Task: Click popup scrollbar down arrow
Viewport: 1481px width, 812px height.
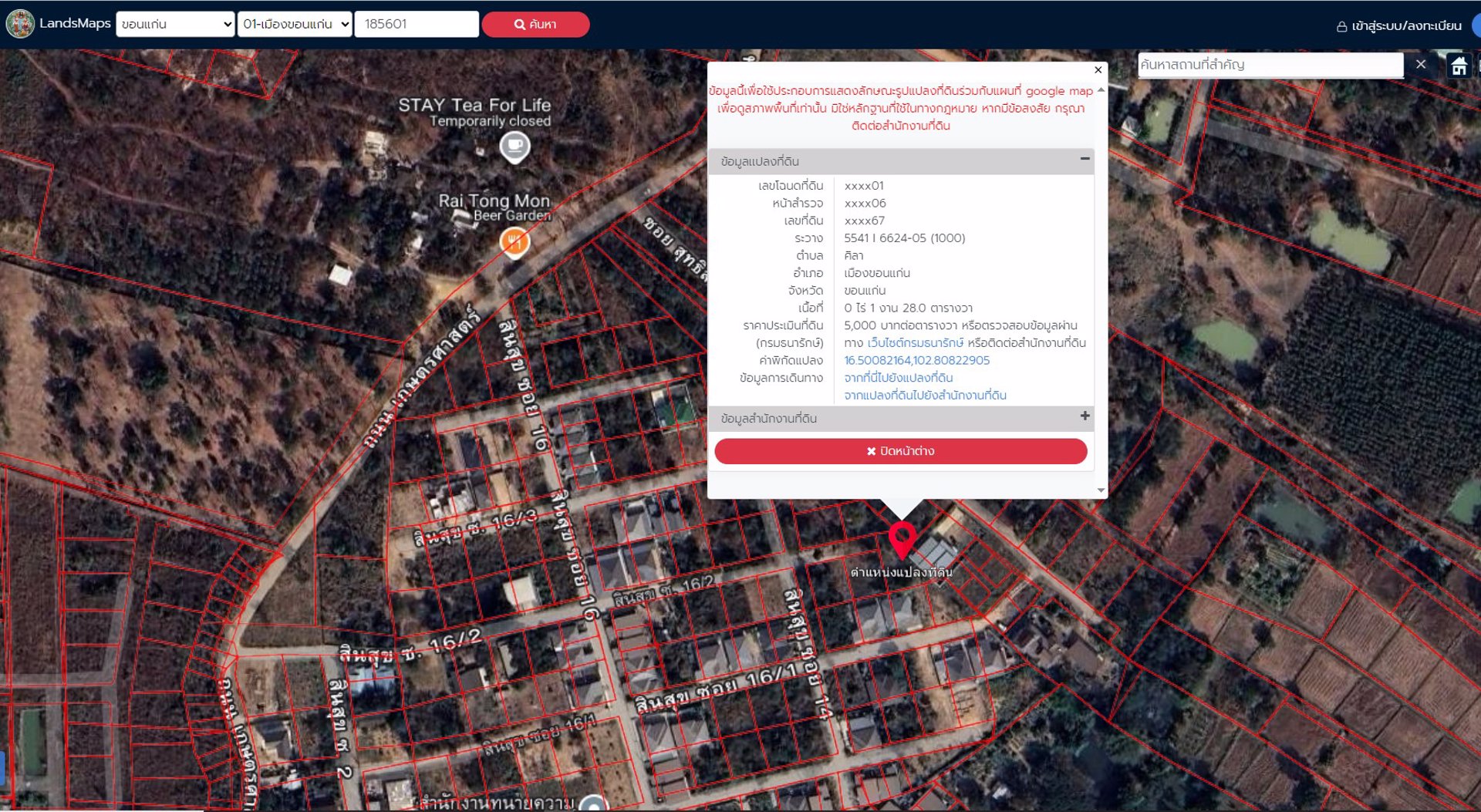Action: point(1101,490)
